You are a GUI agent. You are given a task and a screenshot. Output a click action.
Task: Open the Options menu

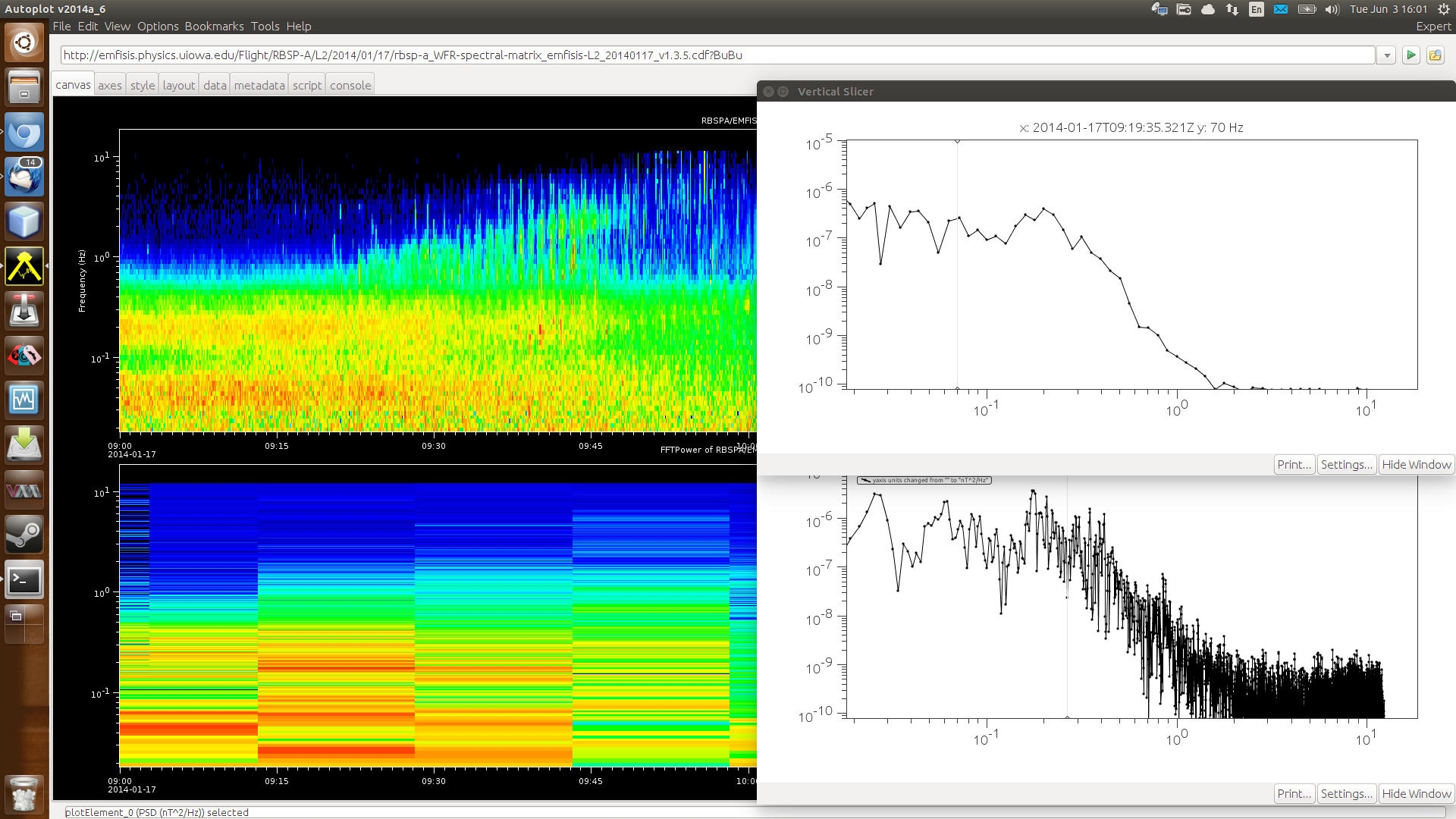(x=158, y=26)
